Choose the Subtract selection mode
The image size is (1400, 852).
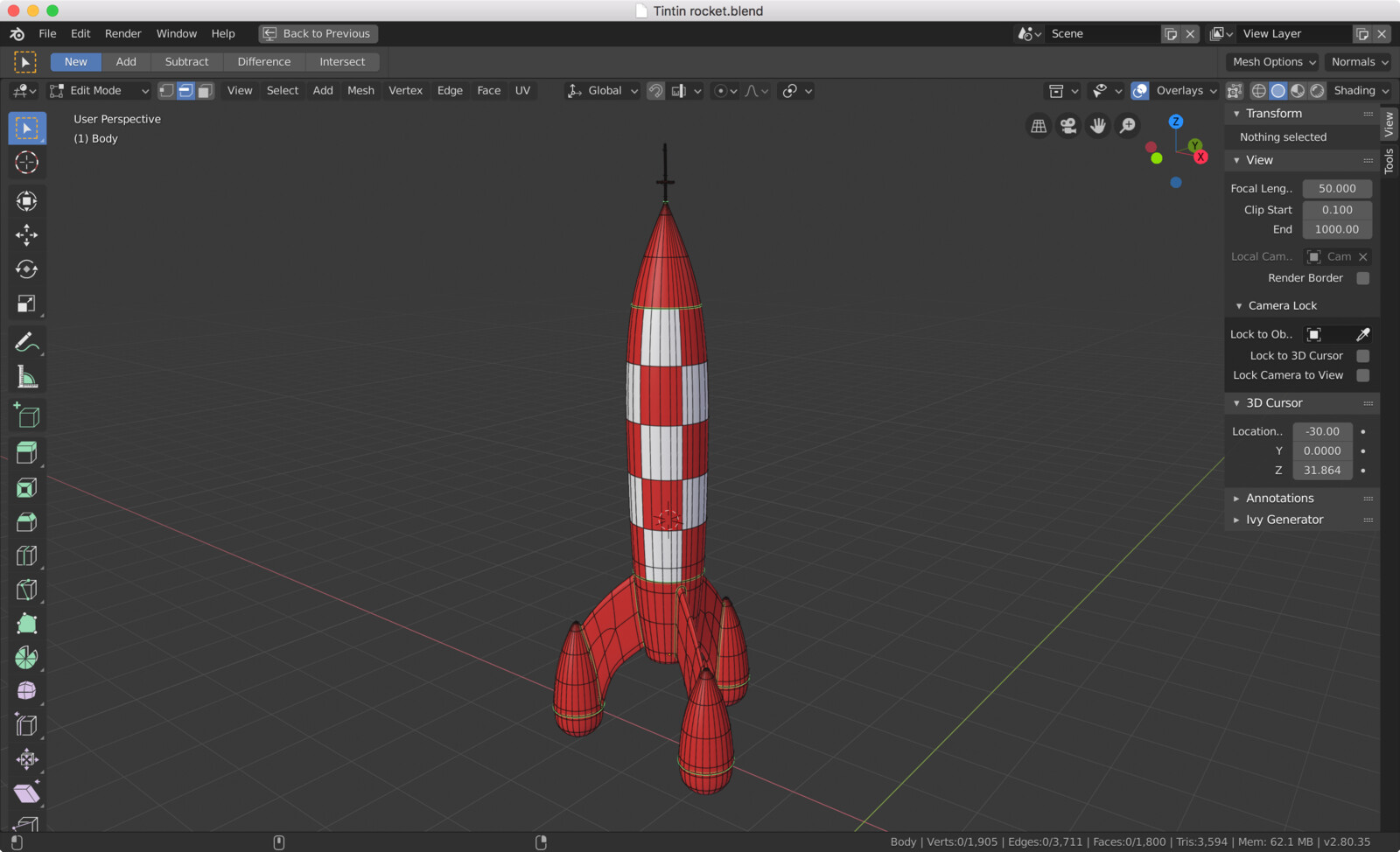[186, 62]
